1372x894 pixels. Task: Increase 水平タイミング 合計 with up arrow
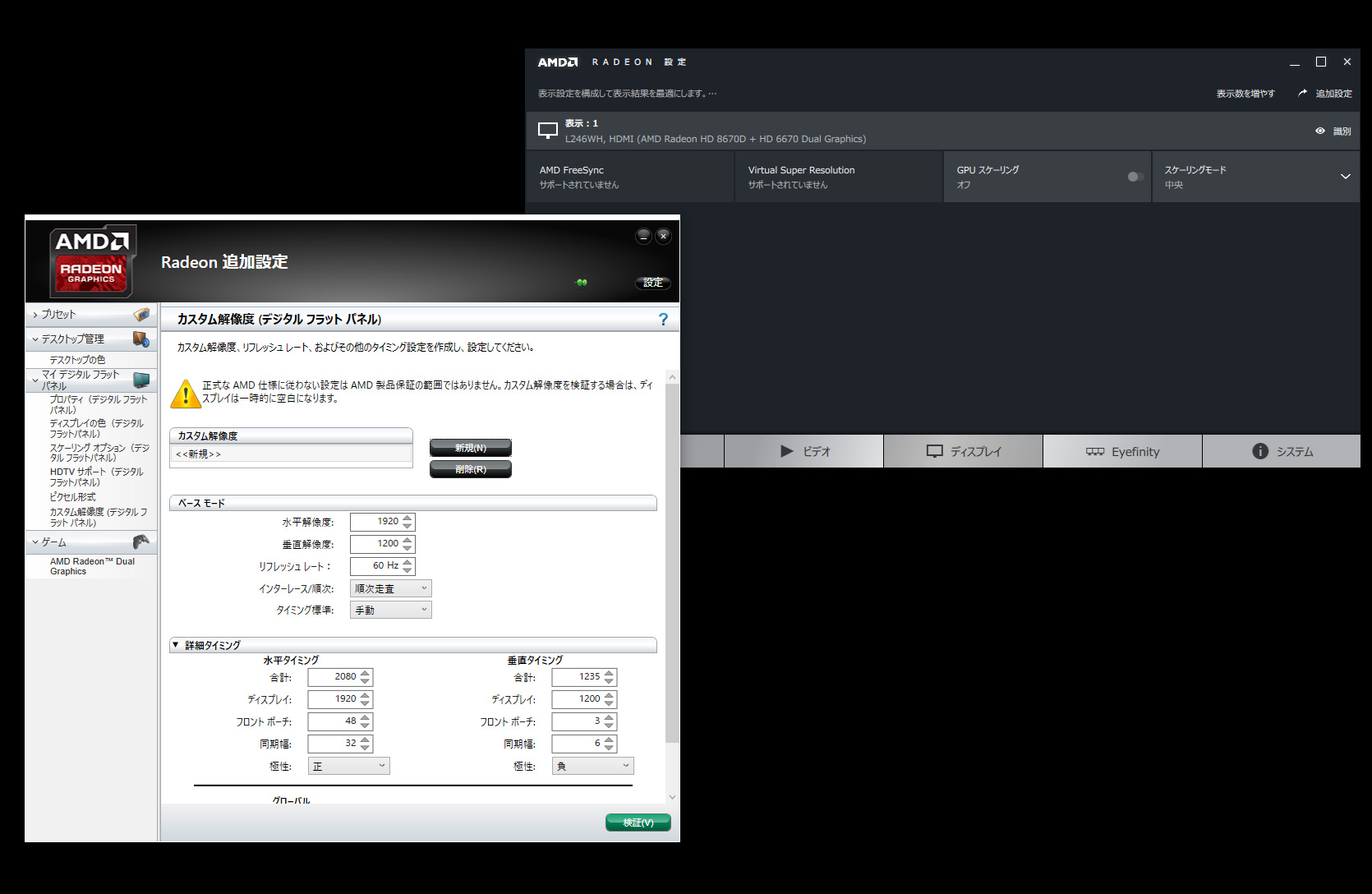point(366,673)
